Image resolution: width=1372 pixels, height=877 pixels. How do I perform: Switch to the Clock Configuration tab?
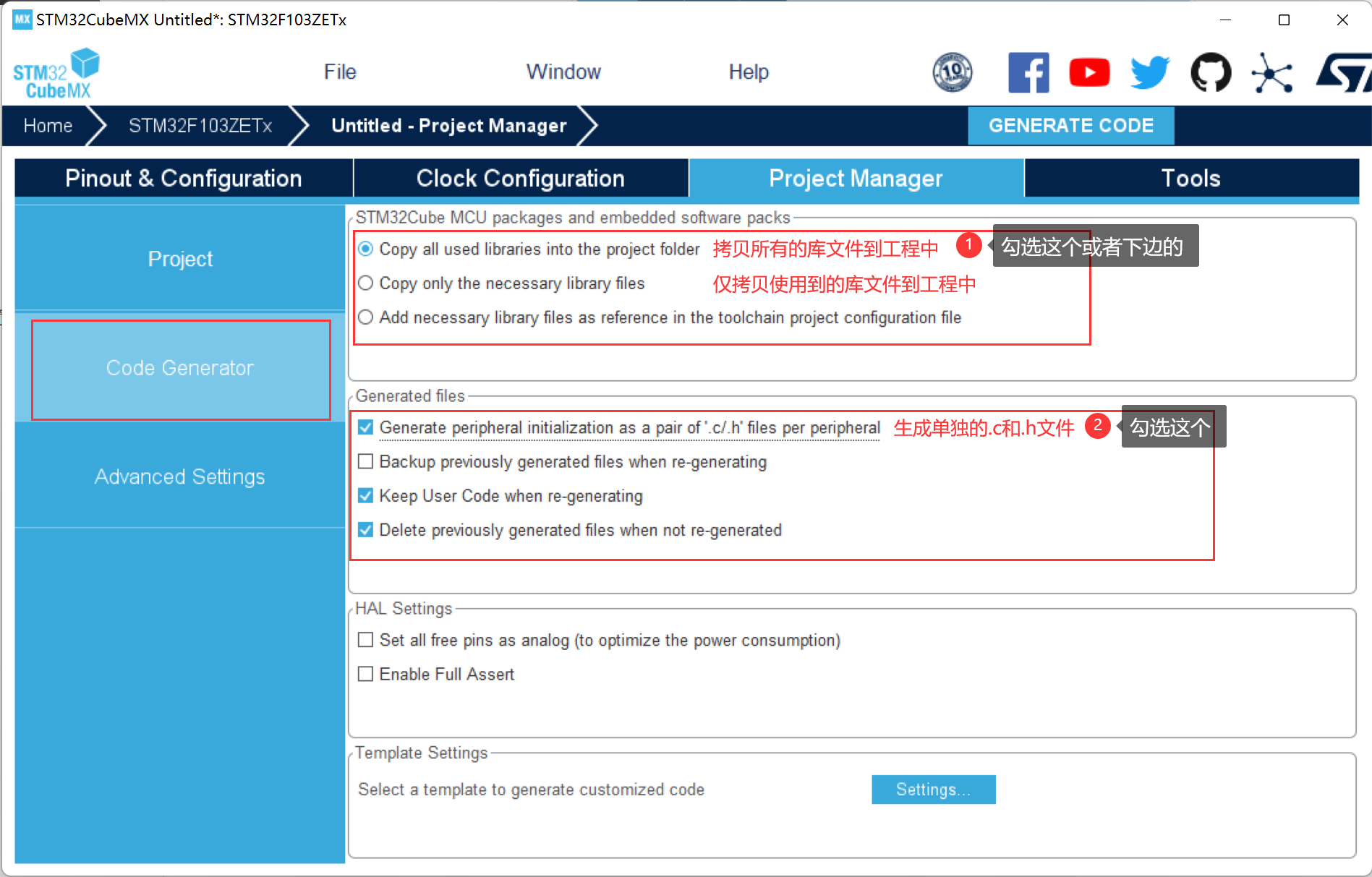(520, 178)
